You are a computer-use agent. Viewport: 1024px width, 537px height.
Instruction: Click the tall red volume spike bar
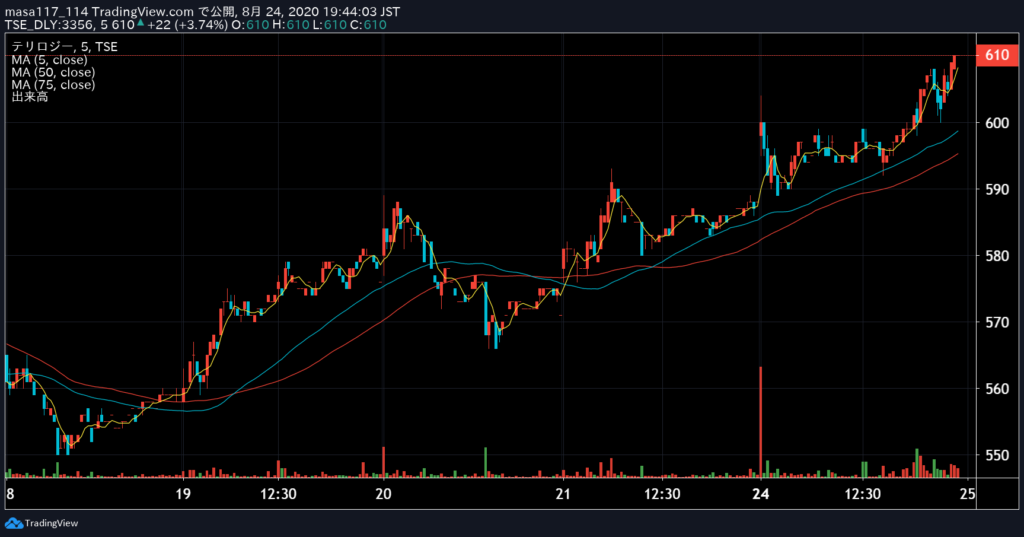pyautogui.click(x=761, y=422)
